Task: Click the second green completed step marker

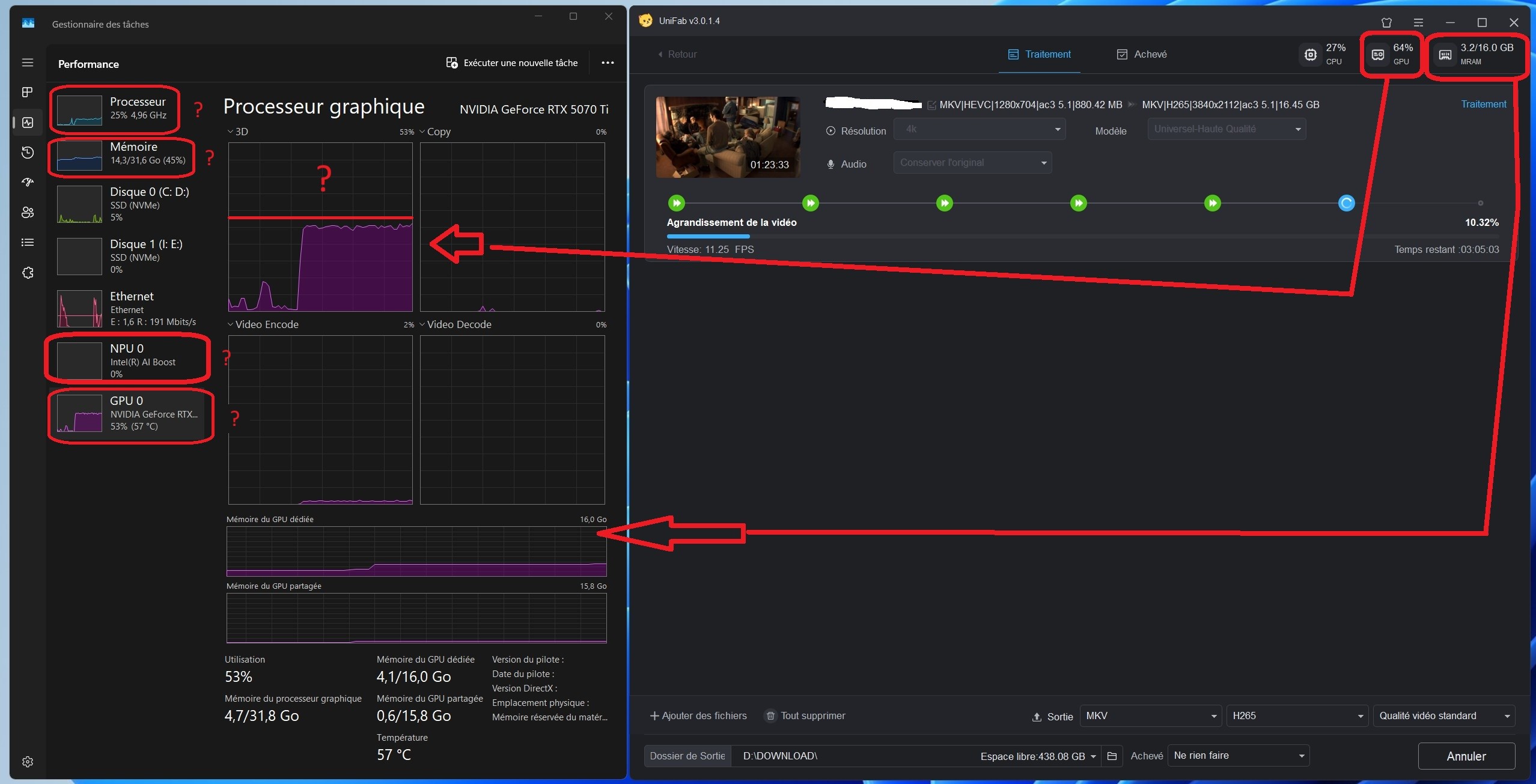Action: point(811,203)
